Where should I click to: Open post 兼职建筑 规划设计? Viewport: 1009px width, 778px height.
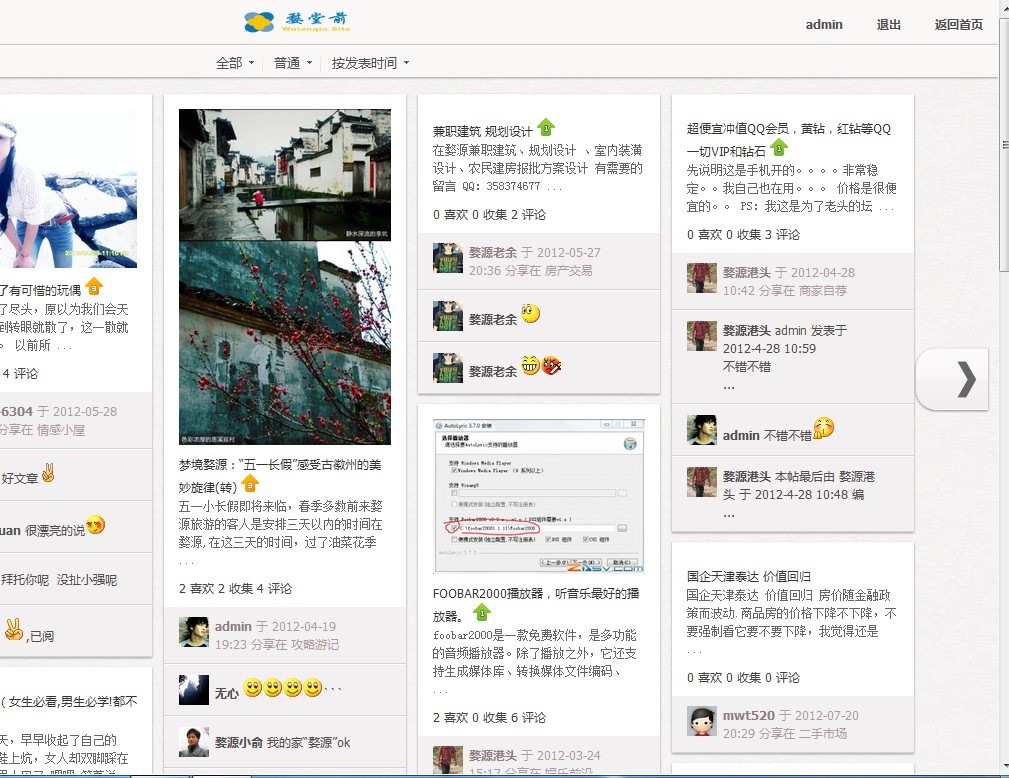pos(482,131)
